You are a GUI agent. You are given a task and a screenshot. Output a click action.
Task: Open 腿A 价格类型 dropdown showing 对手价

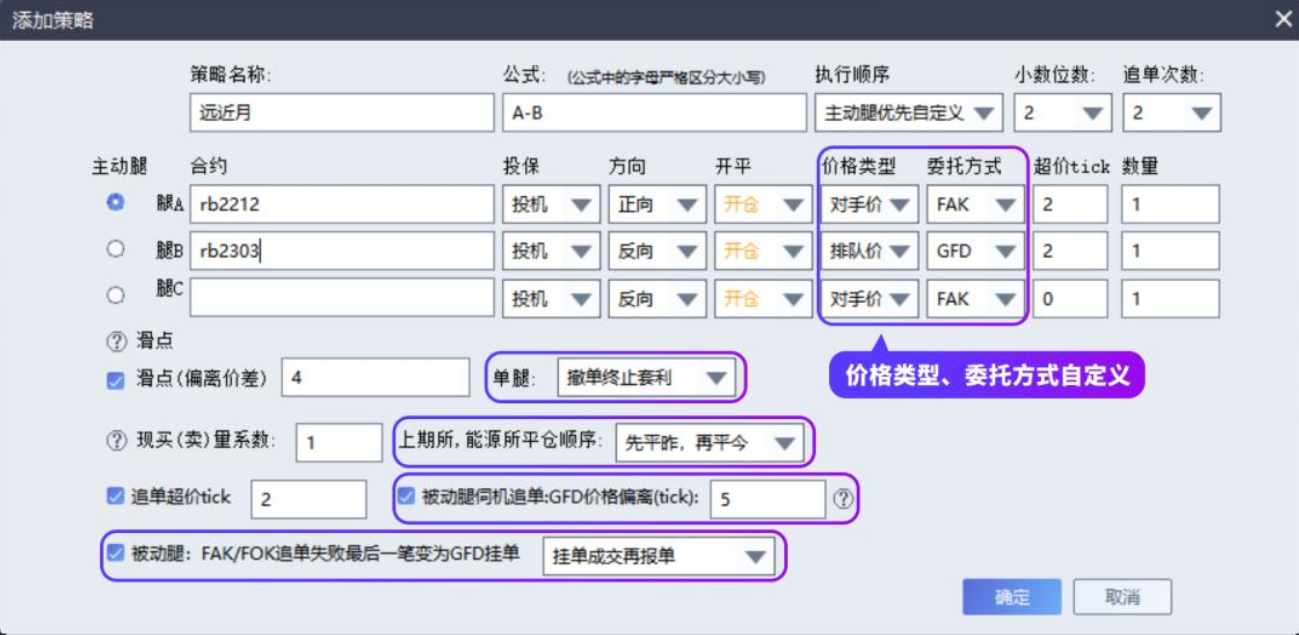click(869, 204)
